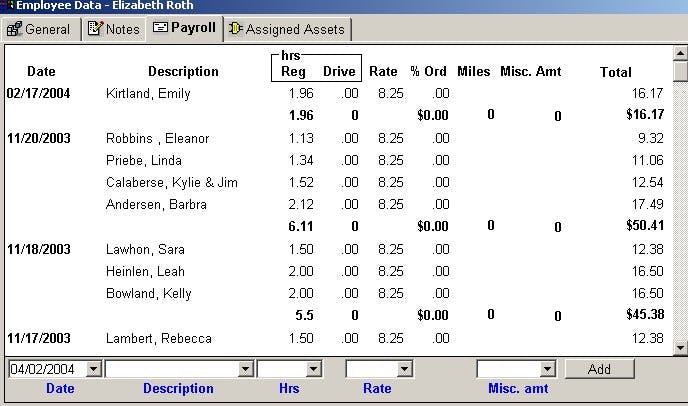Click the empty Misc. amt entry field
Image resolution: width=688 pixels, height=406 pixels.
tap(509, 369)
